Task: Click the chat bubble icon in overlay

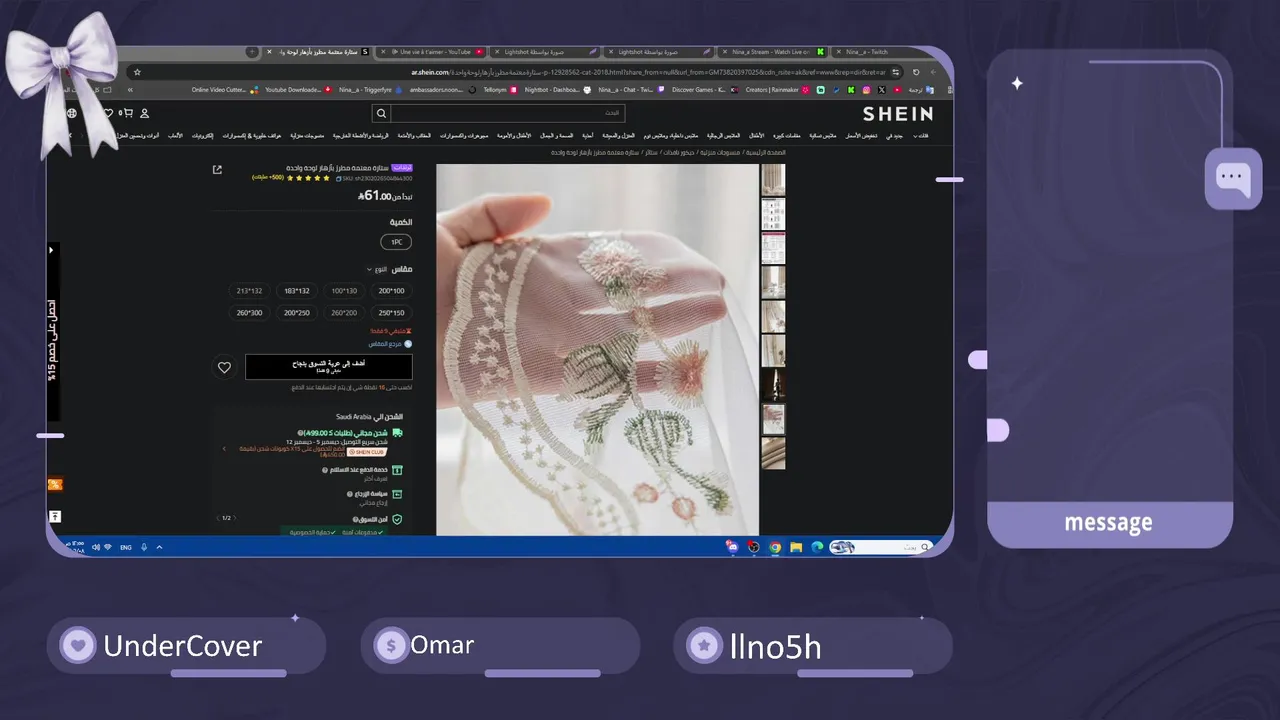Action: [1233, 179]
